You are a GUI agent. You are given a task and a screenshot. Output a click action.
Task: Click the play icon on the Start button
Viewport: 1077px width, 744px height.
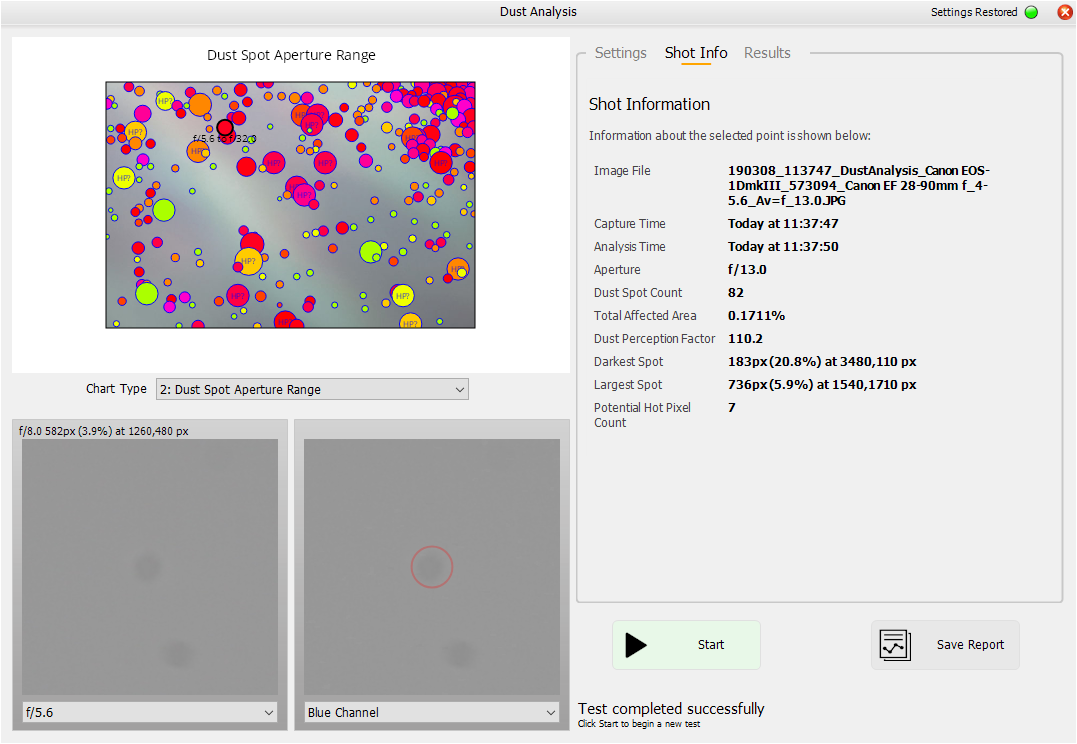[636, 645]
